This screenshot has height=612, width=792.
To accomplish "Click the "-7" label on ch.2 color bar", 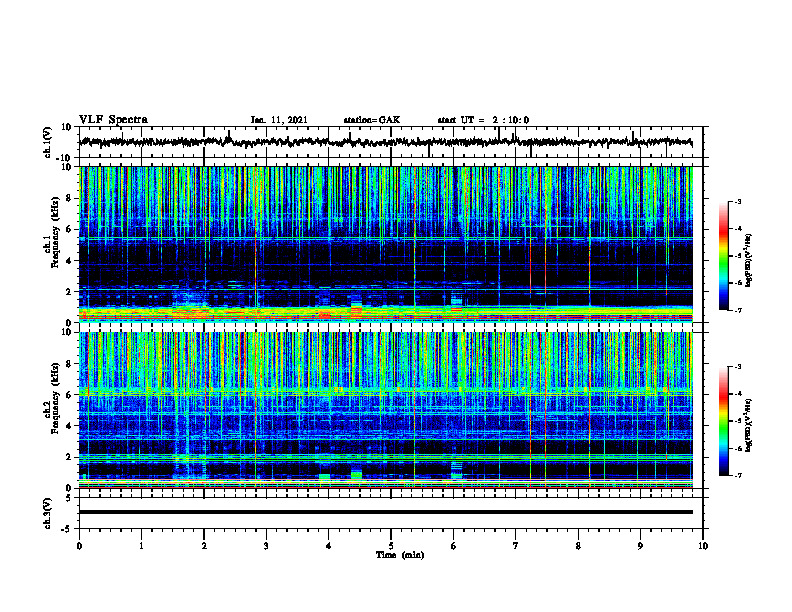I will 738,475.
